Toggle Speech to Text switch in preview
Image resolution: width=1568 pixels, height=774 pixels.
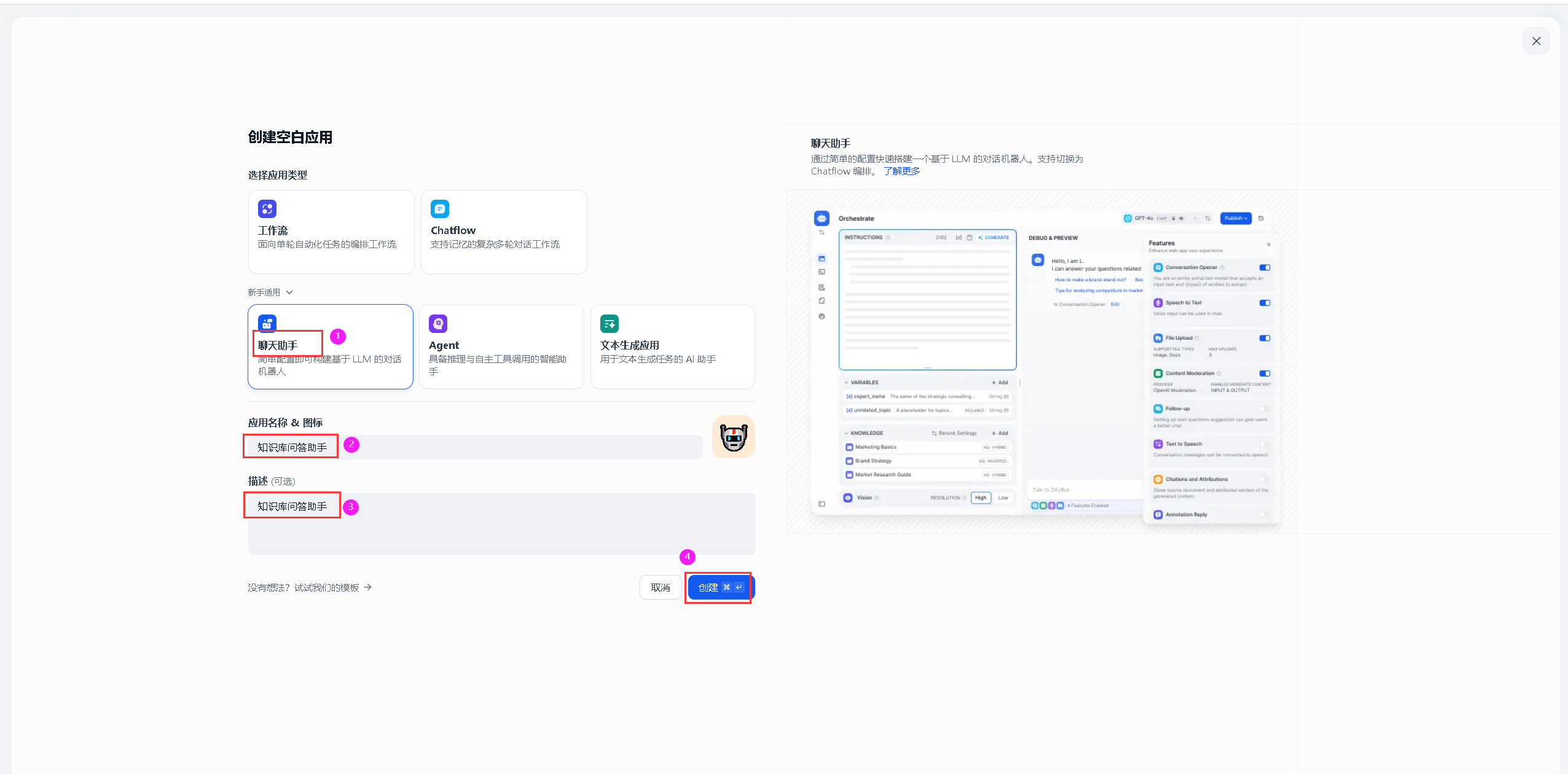point(1264,303)
